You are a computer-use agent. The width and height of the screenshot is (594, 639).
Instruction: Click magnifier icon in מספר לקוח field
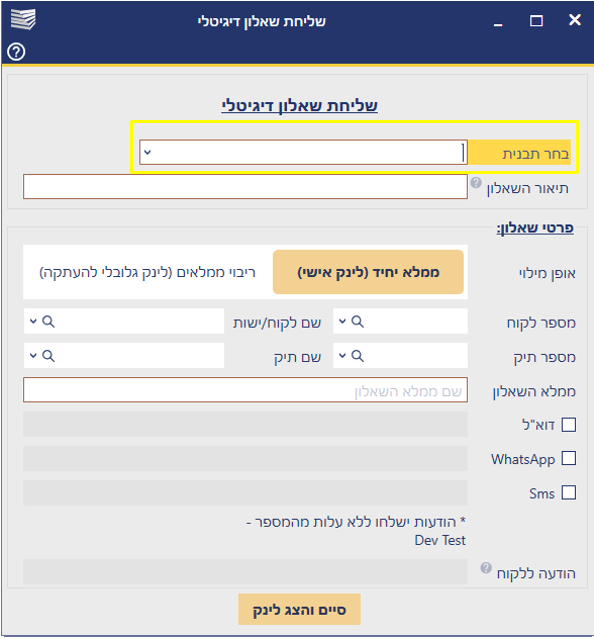click(357, 321)
